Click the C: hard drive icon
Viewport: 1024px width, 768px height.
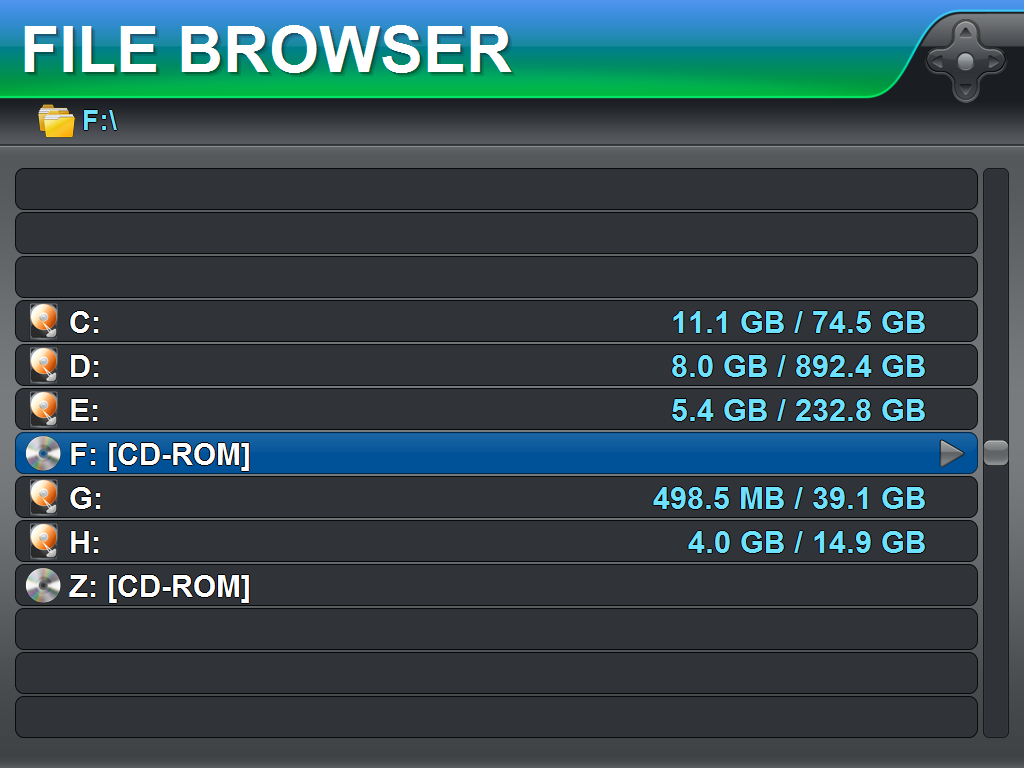pos(44,321)
